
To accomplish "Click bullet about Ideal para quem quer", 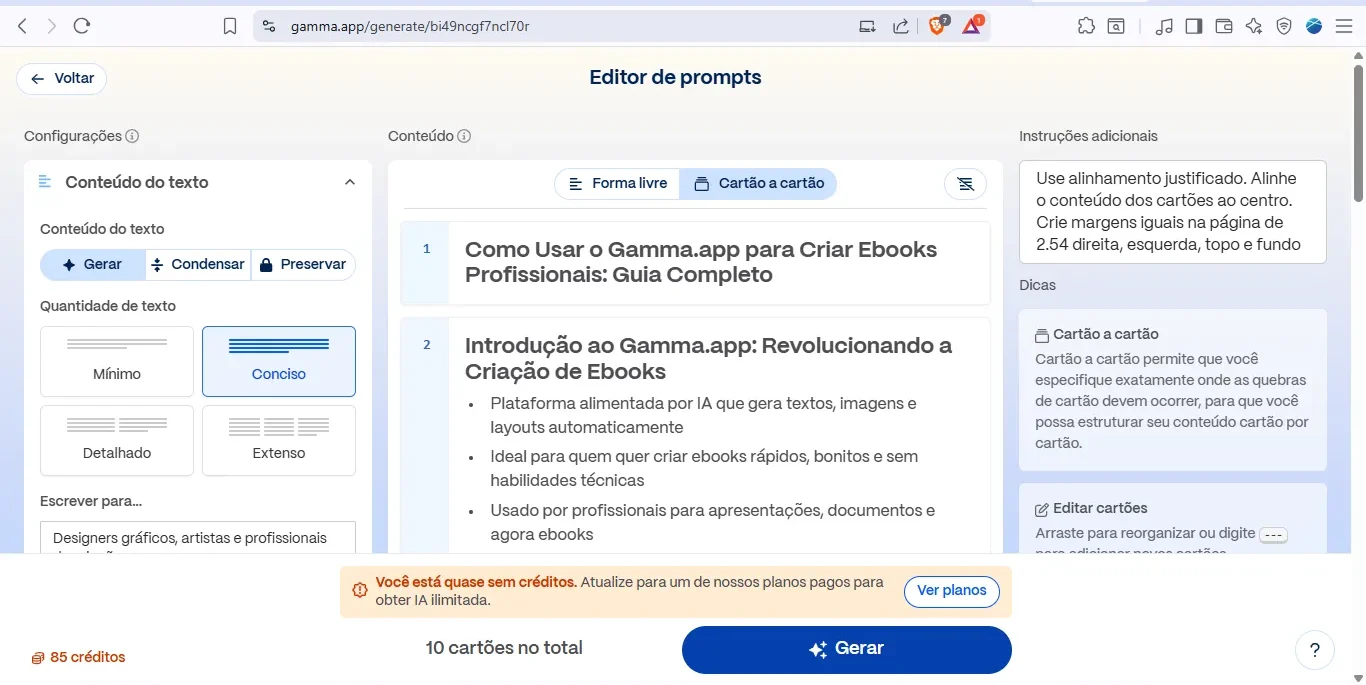I will point(704,468).
